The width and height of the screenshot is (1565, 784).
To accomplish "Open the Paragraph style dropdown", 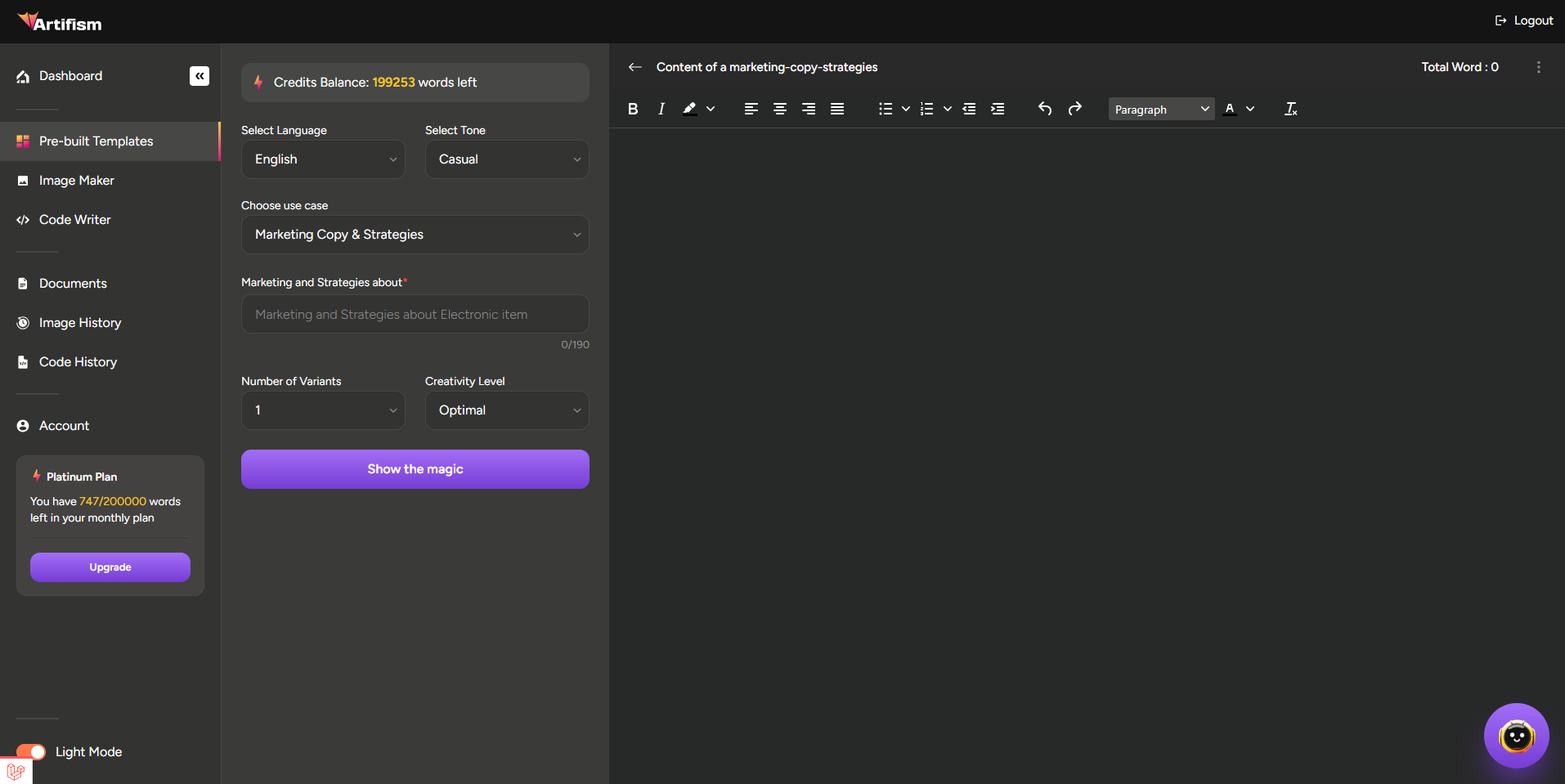I will (1160, 108).
